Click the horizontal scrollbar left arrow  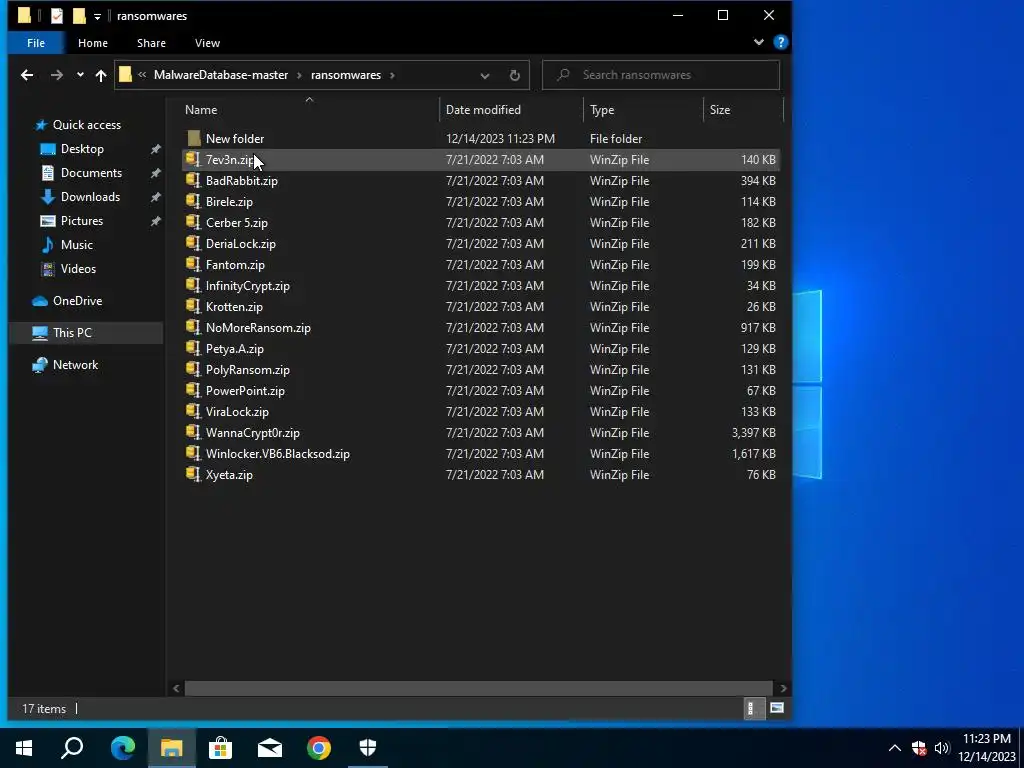pyautogui.click(x=176, y=688)
